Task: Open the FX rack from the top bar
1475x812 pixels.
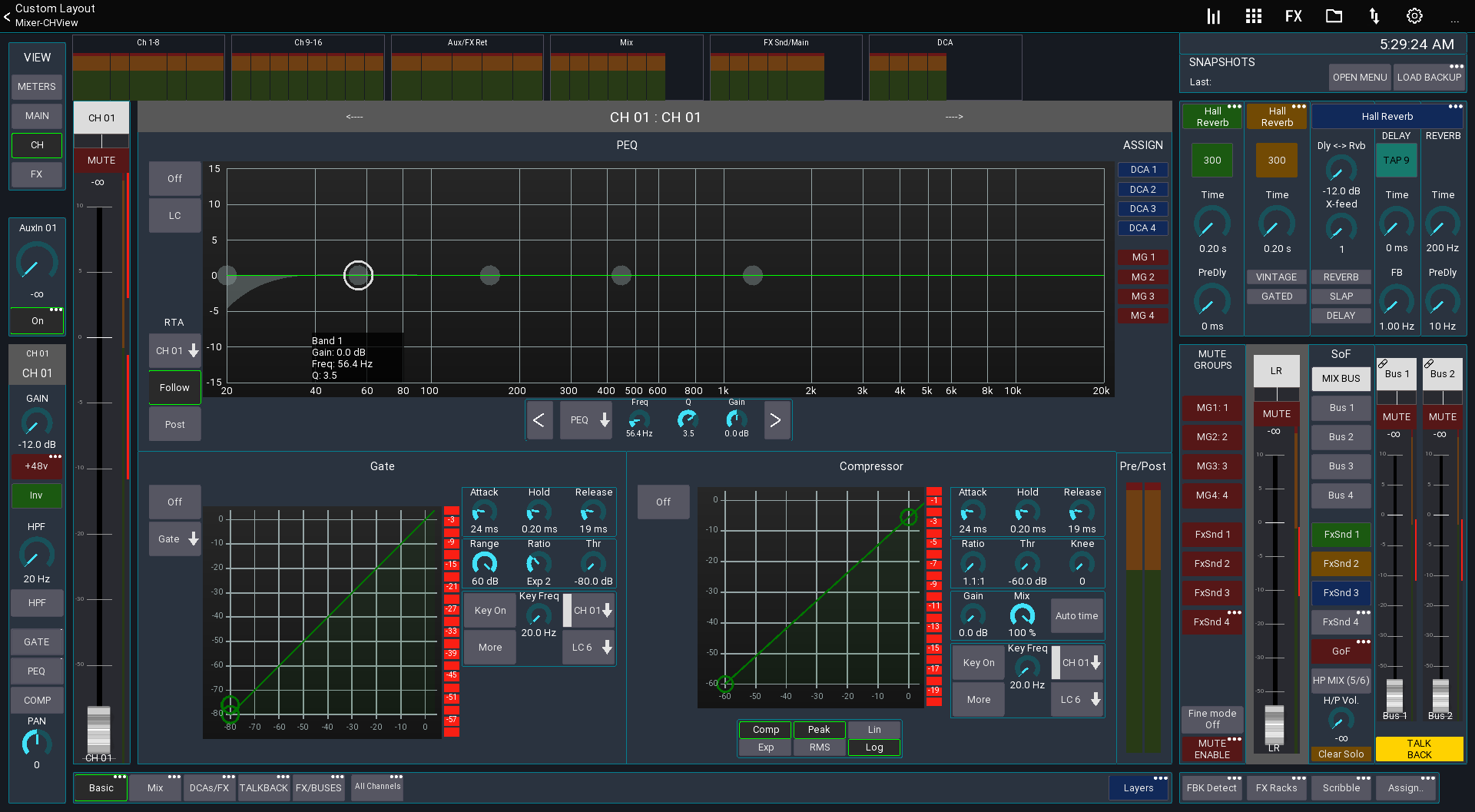Action: (1294, 15)
